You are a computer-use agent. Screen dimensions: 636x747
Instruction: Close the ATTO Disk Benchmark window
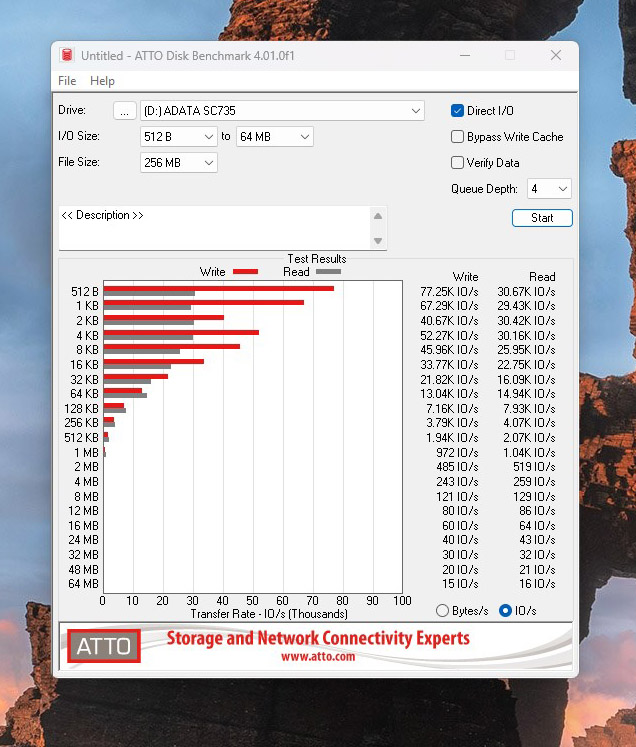pyautogui.click(x=555, y=56)
